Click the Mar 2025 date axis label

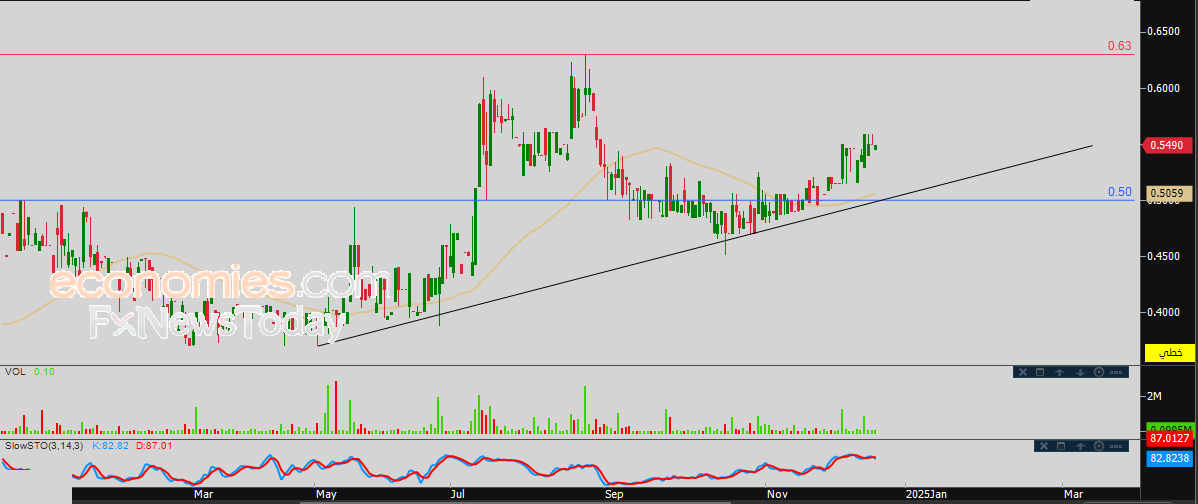tap(1074, 495)
